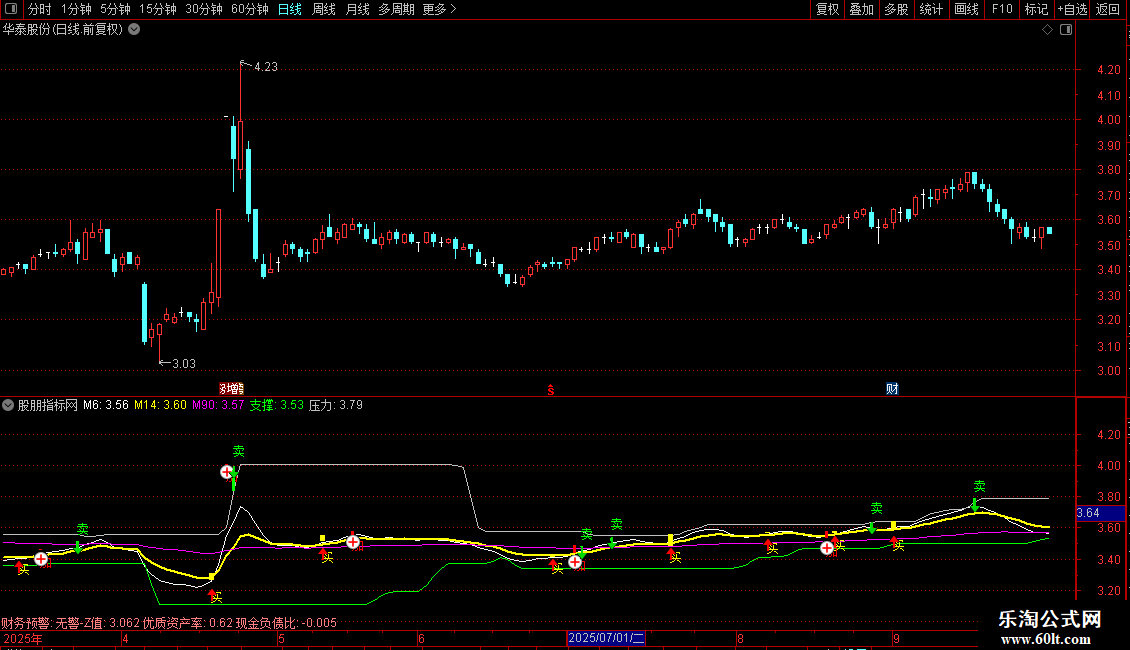Viewport: 1130px width, 650px height.
Task: Open F10 company information
Action: 1002,9
